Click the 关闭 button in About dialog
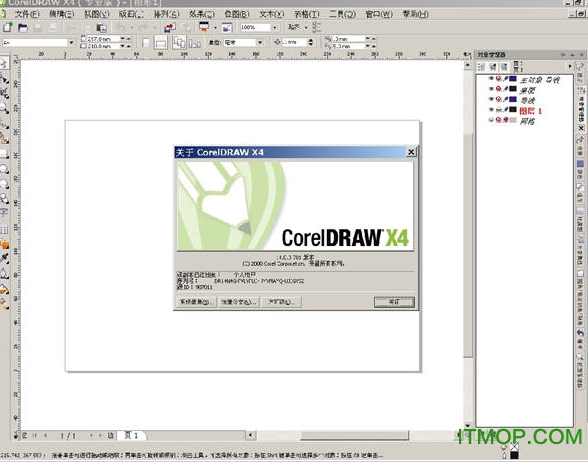 pyautogui.click(x=394, y=302)
